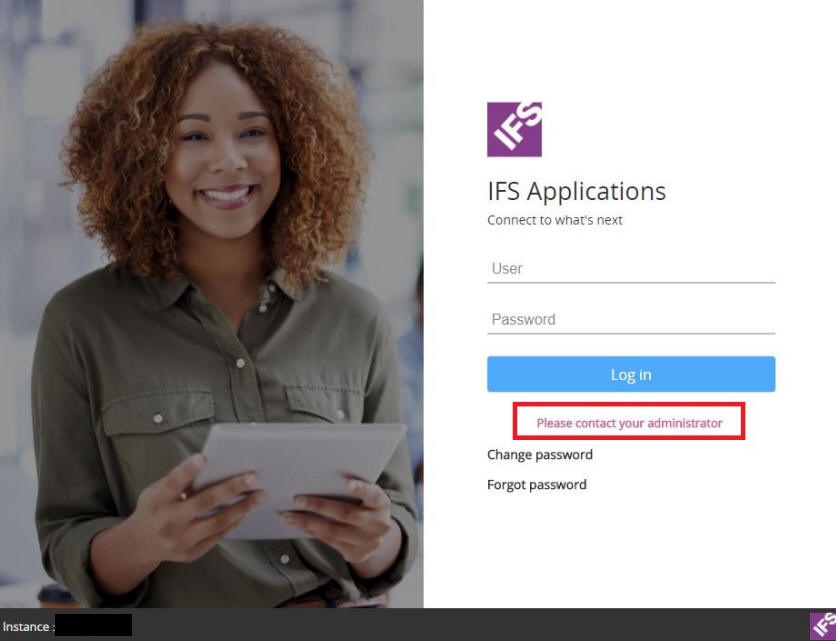Select the 'IFS Applications' heading text
This screenshot has width=836, height=641.
click(x=576, y=191)
